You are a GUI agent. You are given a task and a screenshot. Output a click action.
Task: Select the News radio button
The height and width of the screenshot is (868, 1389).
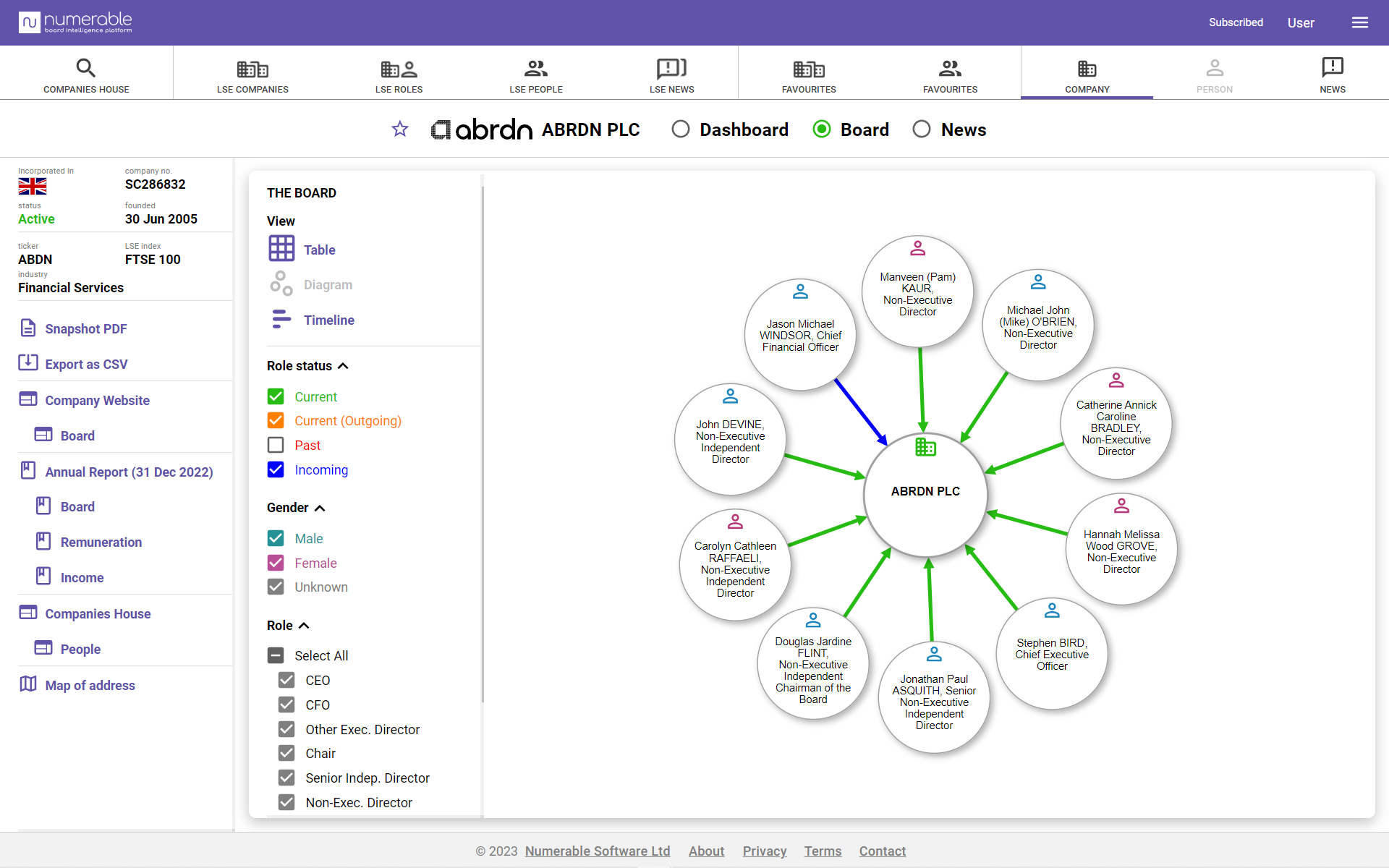pyautogui.click(x=922, y=129)
